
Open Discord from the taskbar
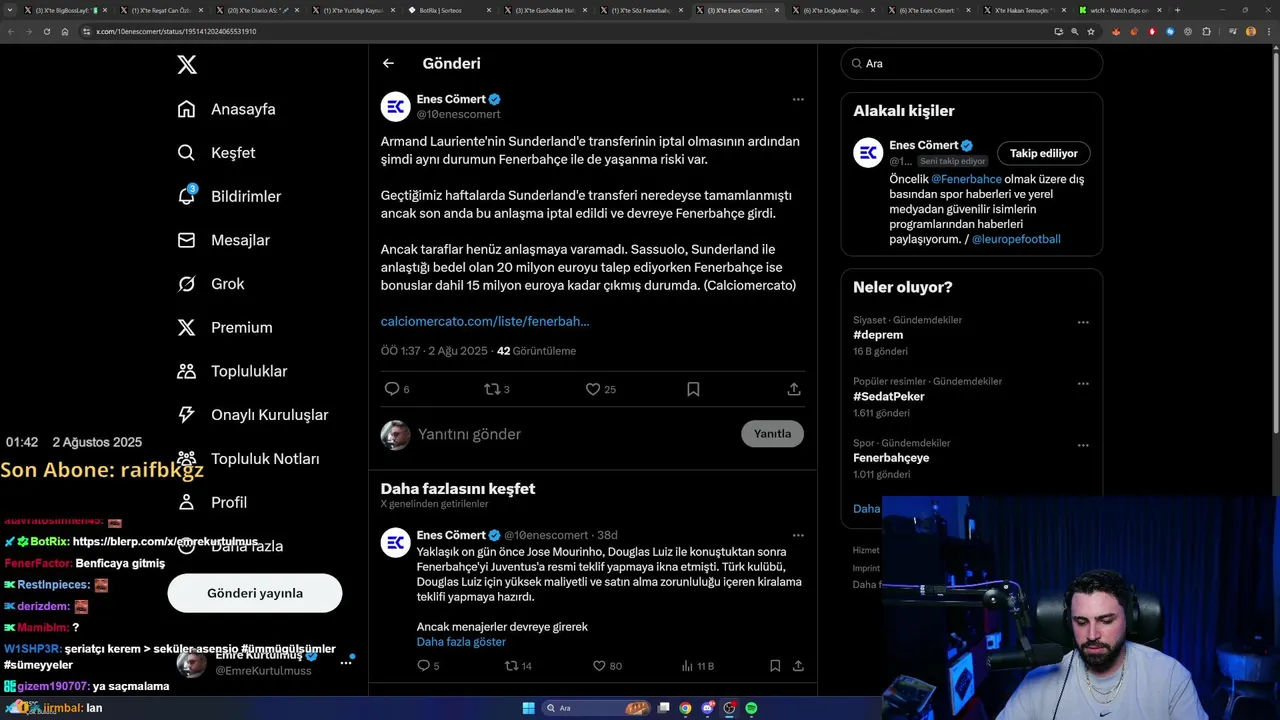pos(707,708)
